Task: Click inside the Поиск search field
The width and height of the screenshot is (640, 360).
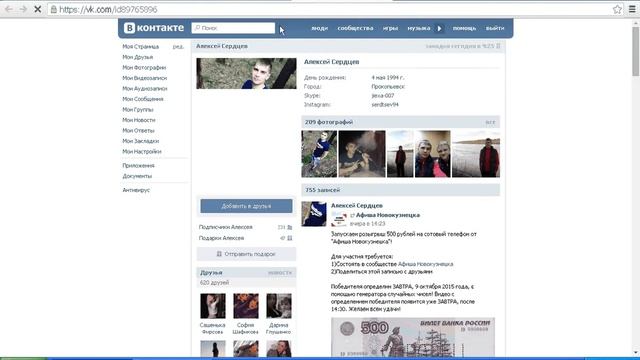Action: (233, 28)
